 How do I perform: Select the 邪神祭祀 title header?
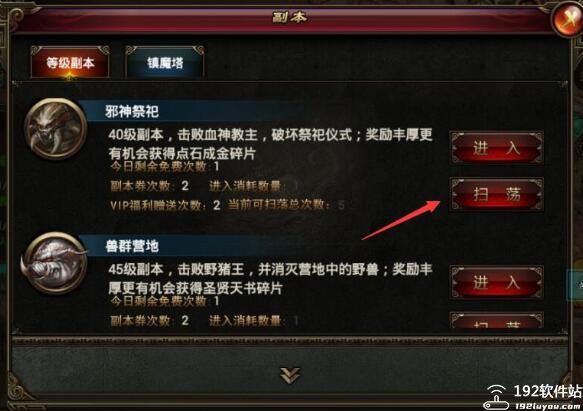[132, 111]
